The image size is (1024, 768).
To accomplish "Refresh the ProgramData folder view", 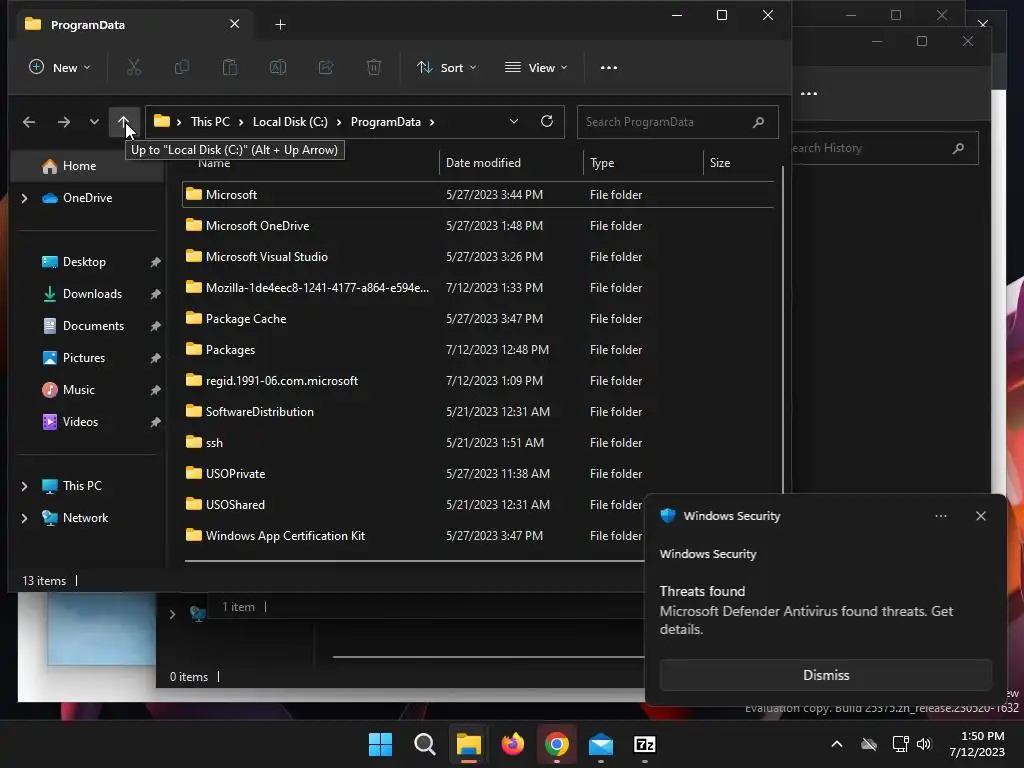I will click(547, 121).
